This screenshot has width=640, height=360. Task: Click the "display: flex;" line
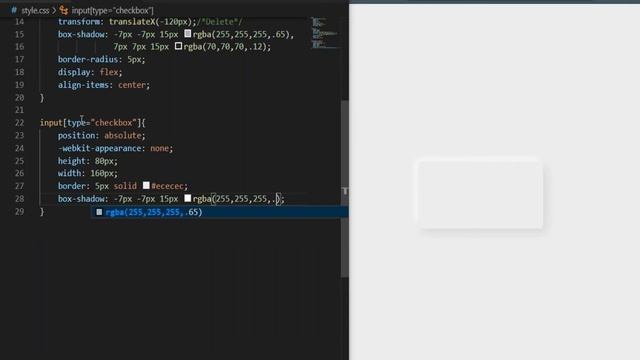pos(90,72)
